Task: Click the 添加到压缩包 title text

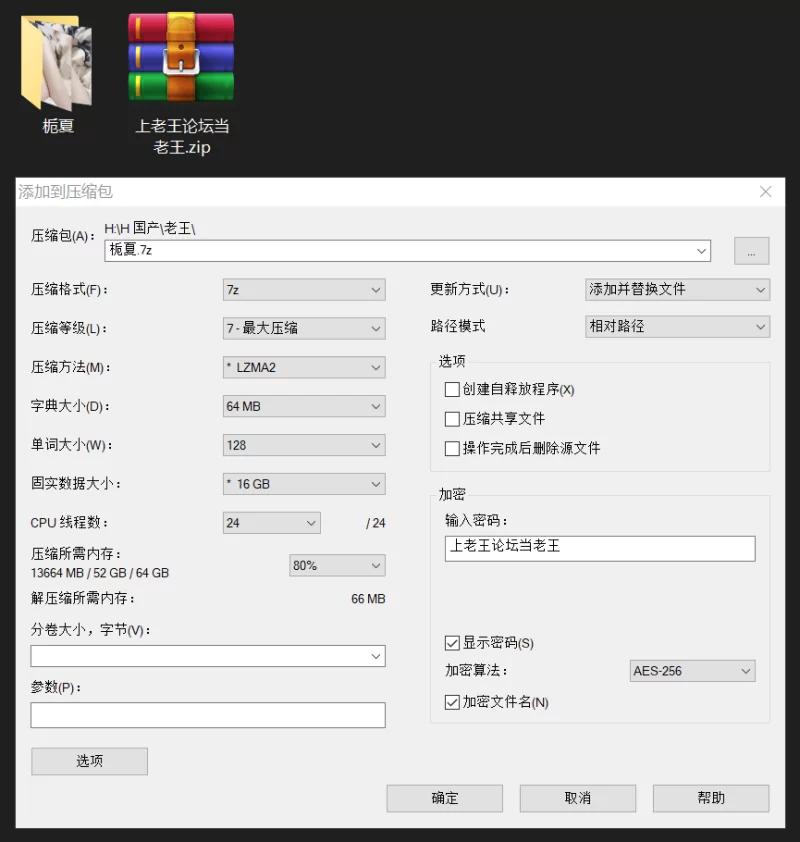Action: coord(66,192)
